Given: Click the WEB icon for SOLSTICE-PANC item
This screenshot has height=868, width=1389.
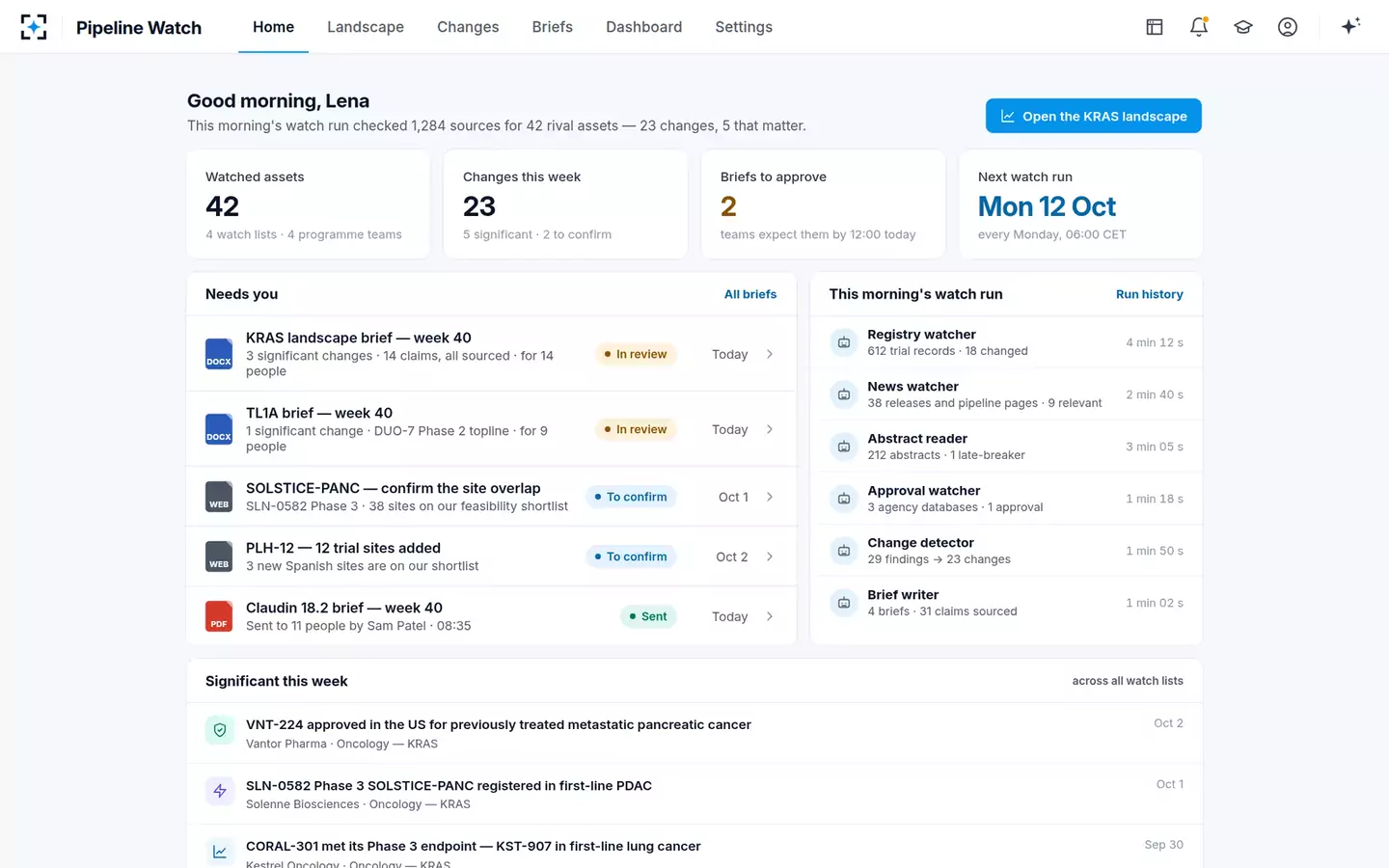Looking at the screenshot, I should [219, 497].
